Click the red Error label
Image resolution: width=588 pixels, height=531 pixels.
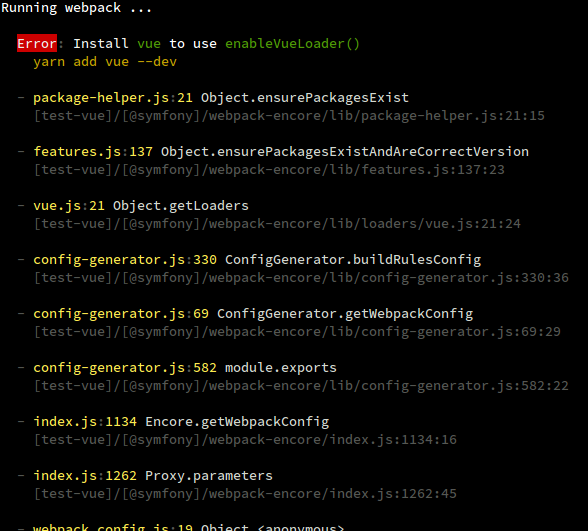tap(37, 44)
